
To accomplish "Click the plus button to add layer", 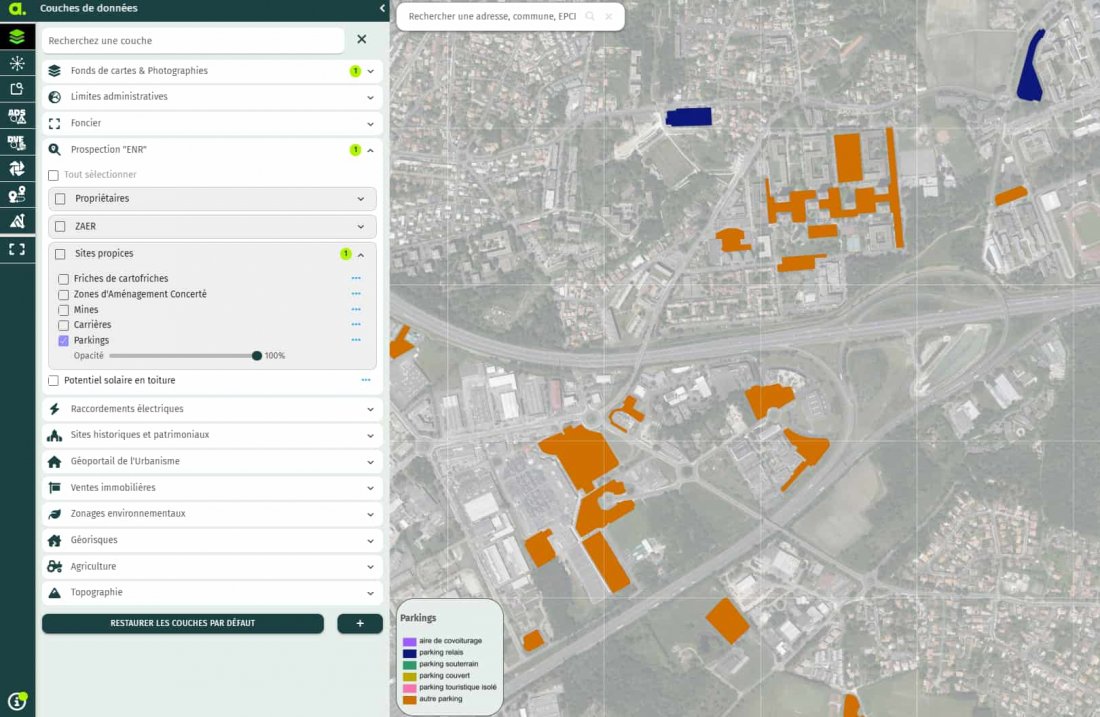I will tap(360, 624).
